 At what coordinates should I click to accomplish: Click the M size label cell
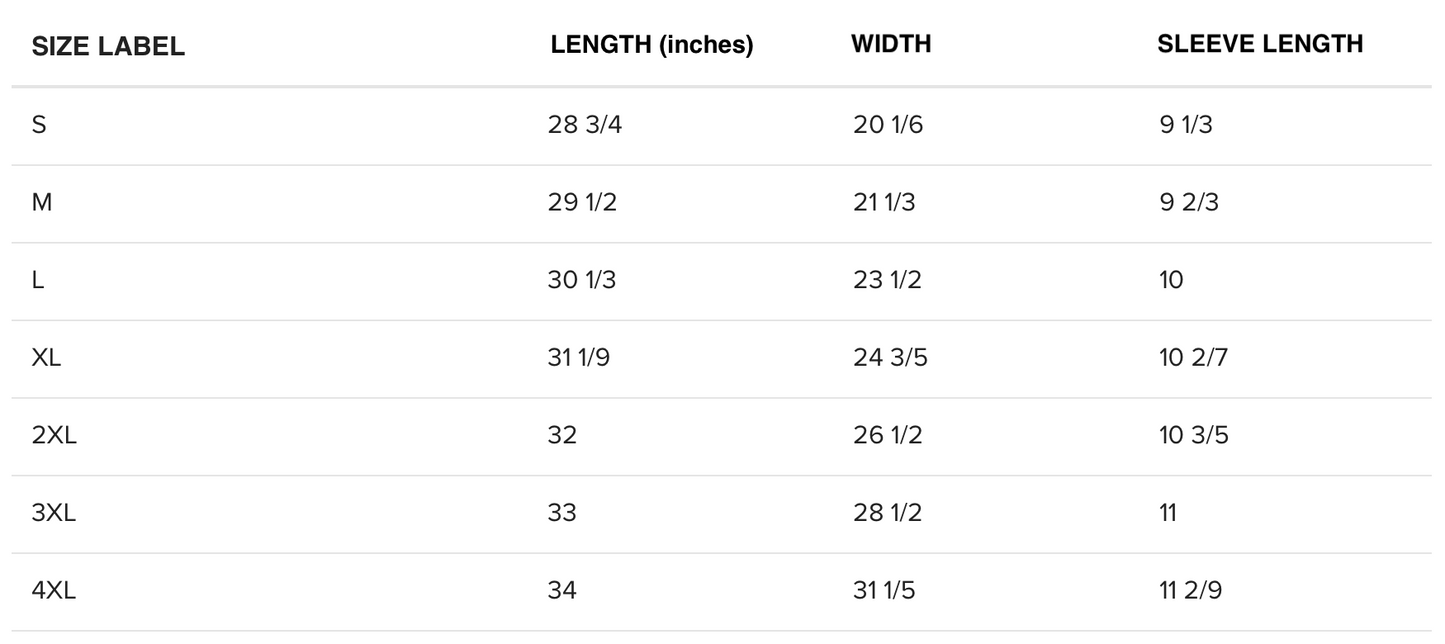click(x=42, y=202)
